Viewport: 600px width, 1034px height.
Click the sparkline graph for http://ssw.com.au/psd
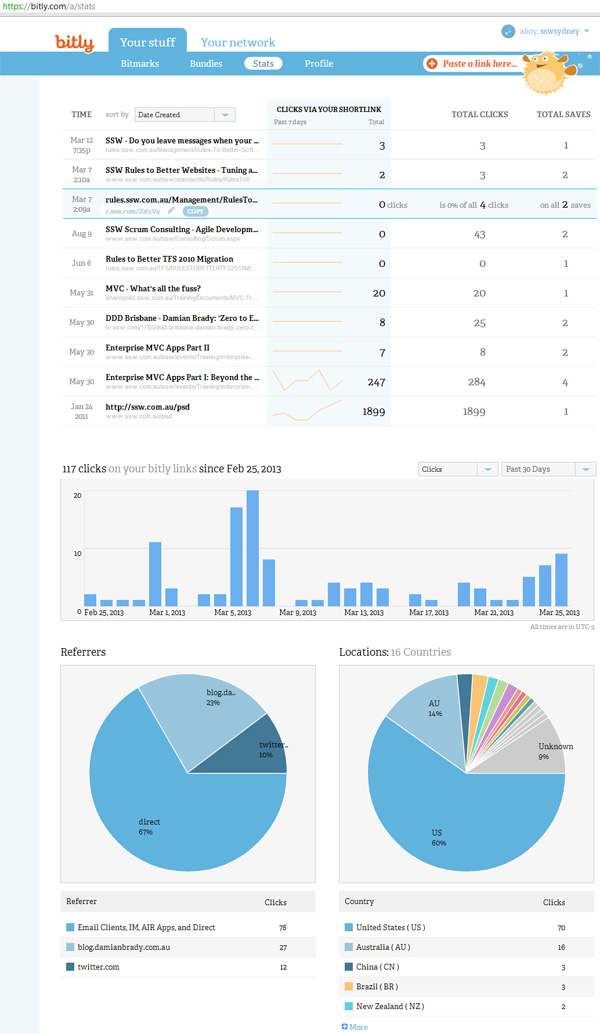pos(307,411)
